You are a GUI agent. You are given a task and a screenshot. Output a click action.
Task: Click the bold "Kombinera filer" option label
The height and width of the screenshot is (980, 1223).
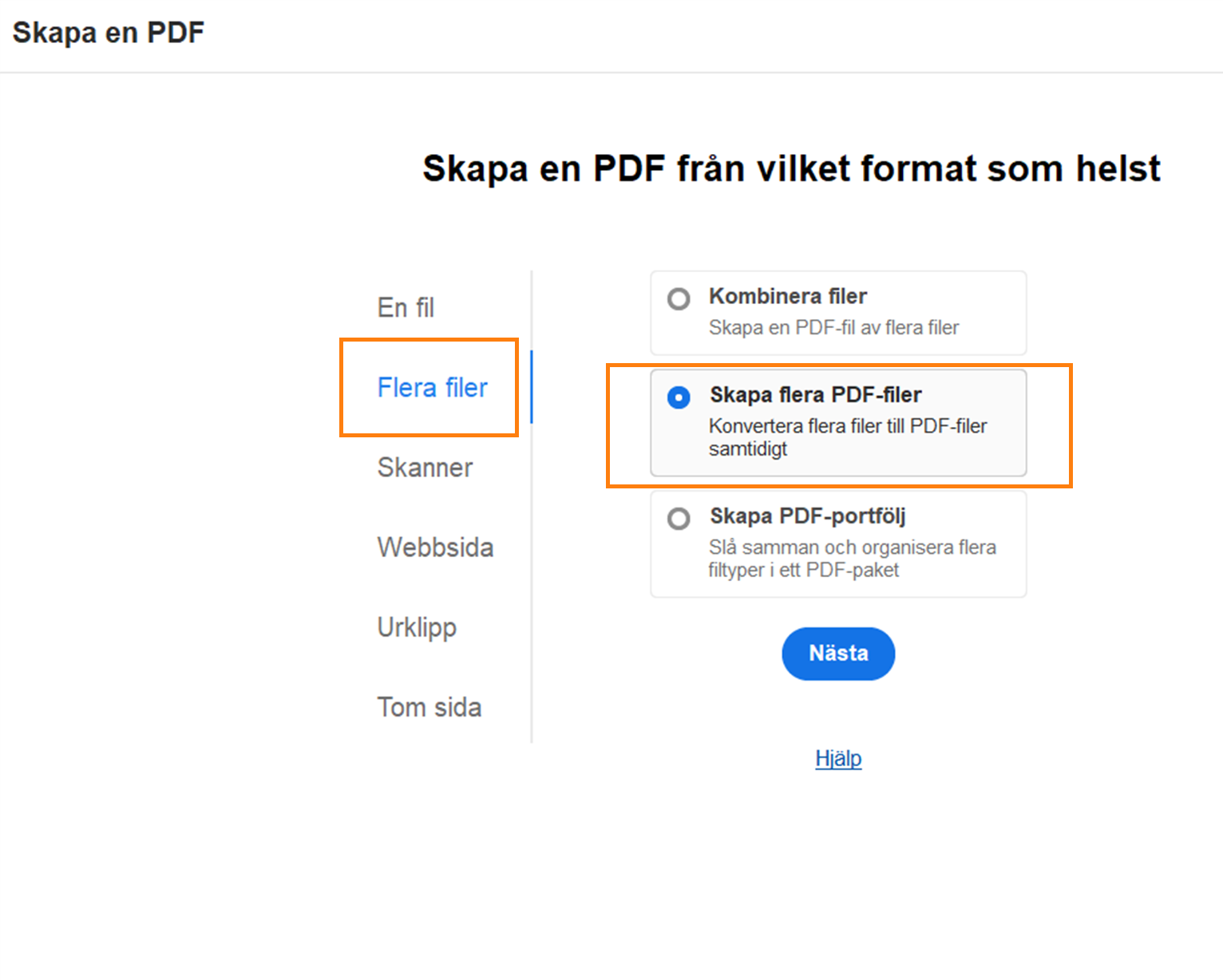point(787,296)
